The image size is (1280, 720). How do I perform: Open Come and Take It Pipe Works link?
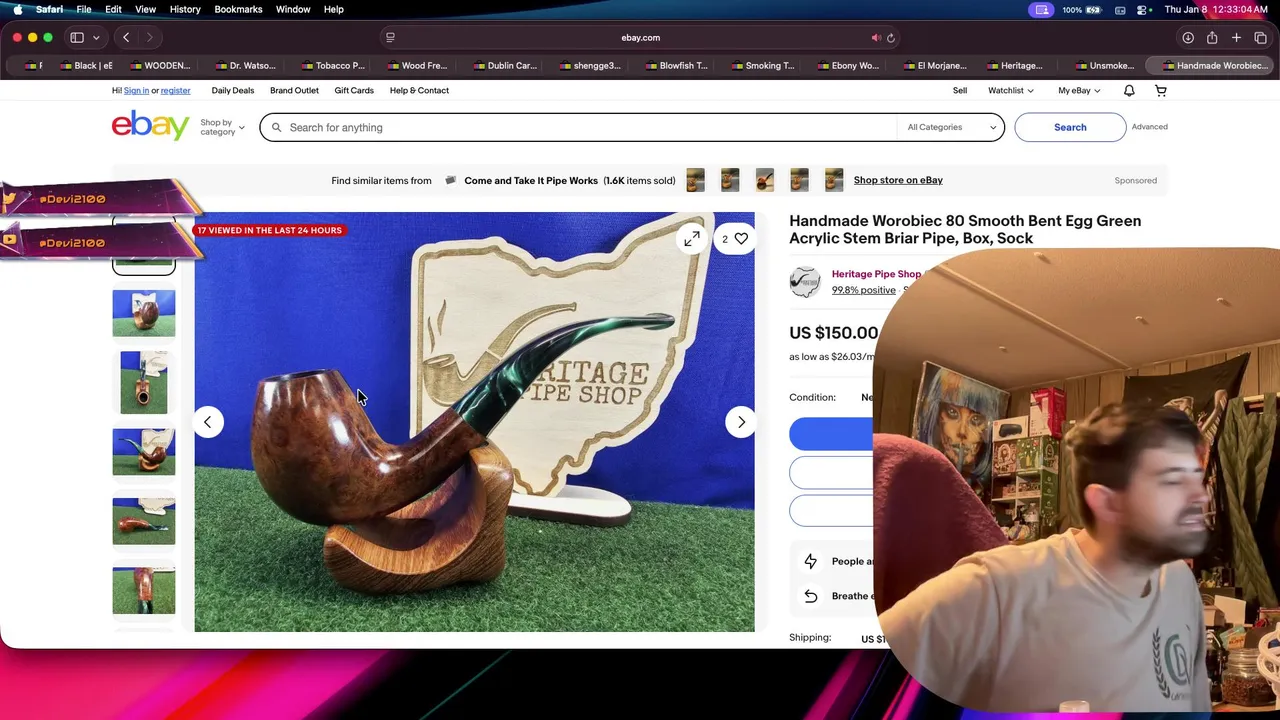531,181
